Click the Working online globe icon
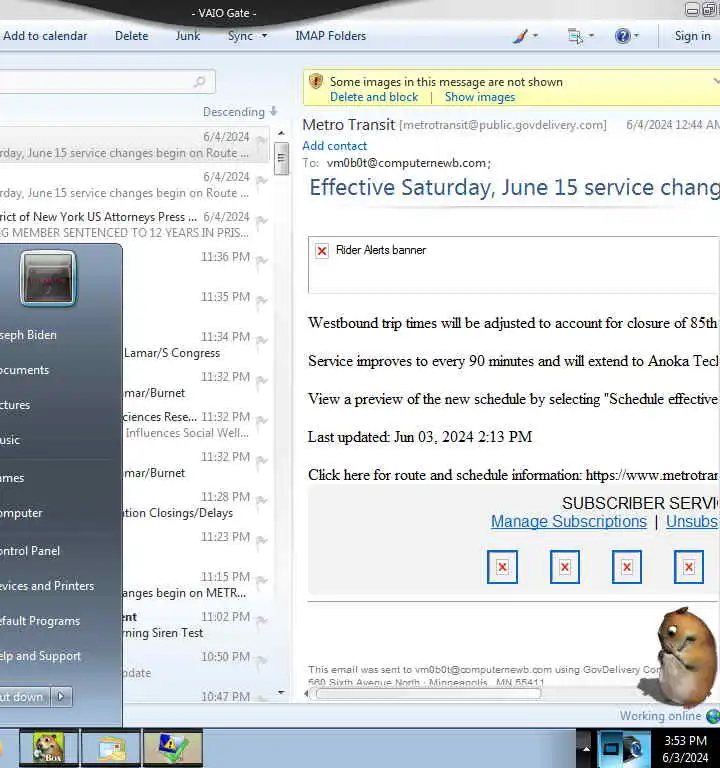The image size is (720, 768). pyautogui.click(x=714, y=716)
